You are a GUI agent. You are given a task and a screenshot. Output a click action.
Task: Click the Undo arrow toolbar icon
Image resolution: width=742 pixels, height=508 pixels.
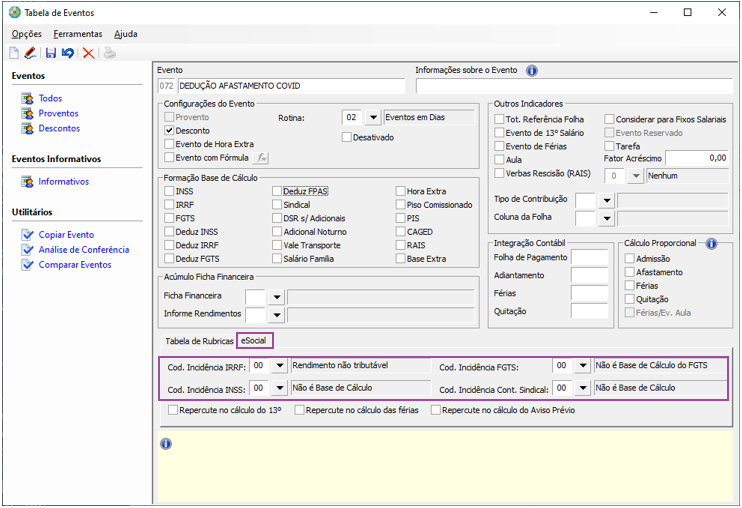68,53
